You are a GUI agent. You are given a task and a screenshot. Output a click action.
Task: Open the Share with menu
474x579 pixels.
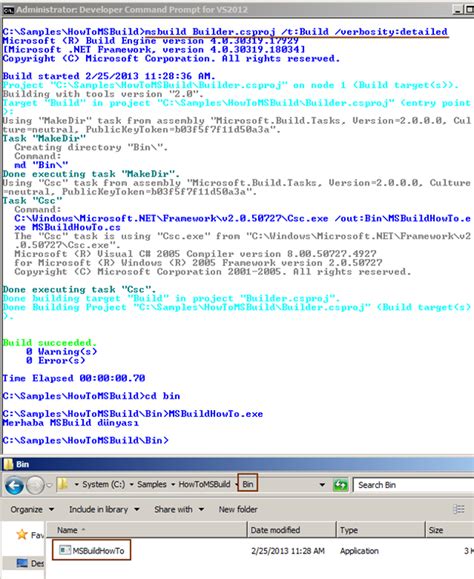coord(179,509)
